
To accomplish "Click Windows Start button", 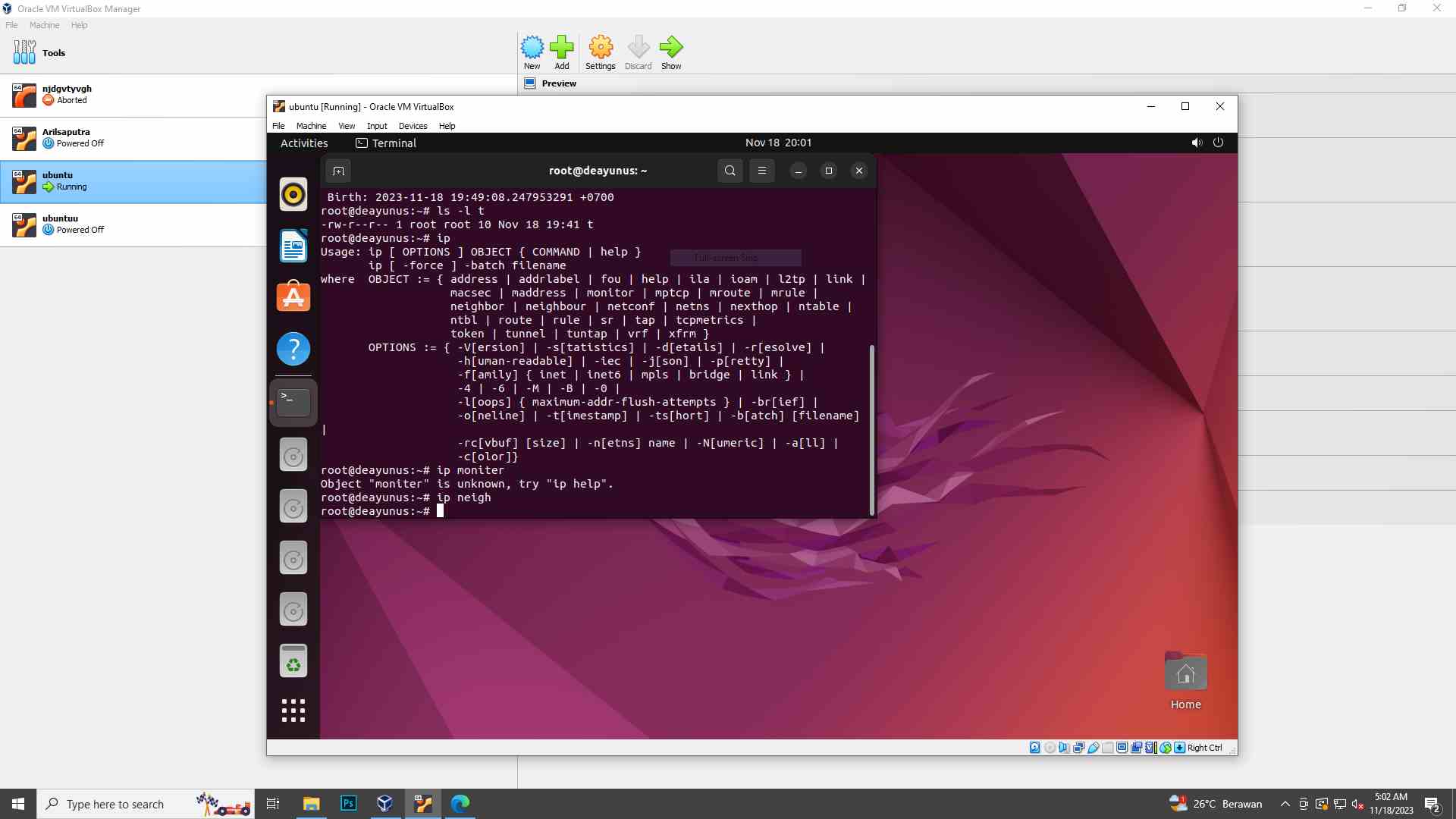I will tap(18, 804).
